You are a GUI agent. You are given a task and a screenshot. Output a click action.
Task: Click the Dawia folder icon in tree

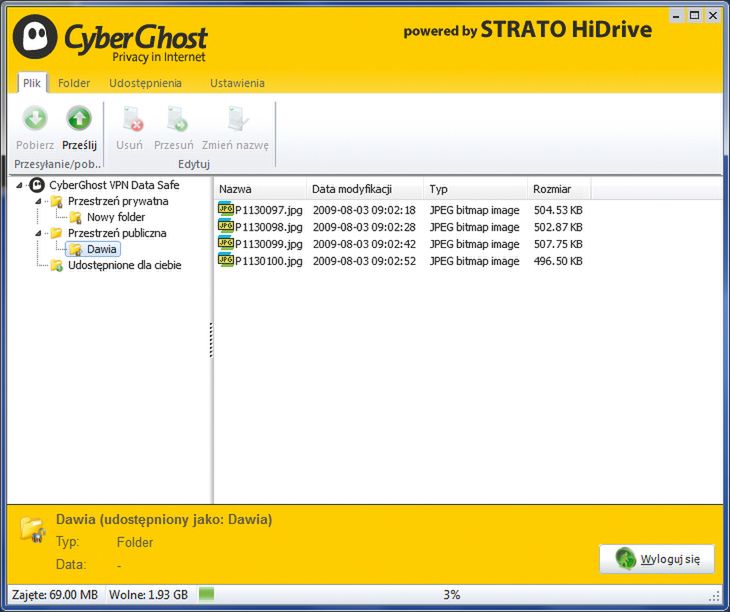pyautogui.click(x=75, y=249)
